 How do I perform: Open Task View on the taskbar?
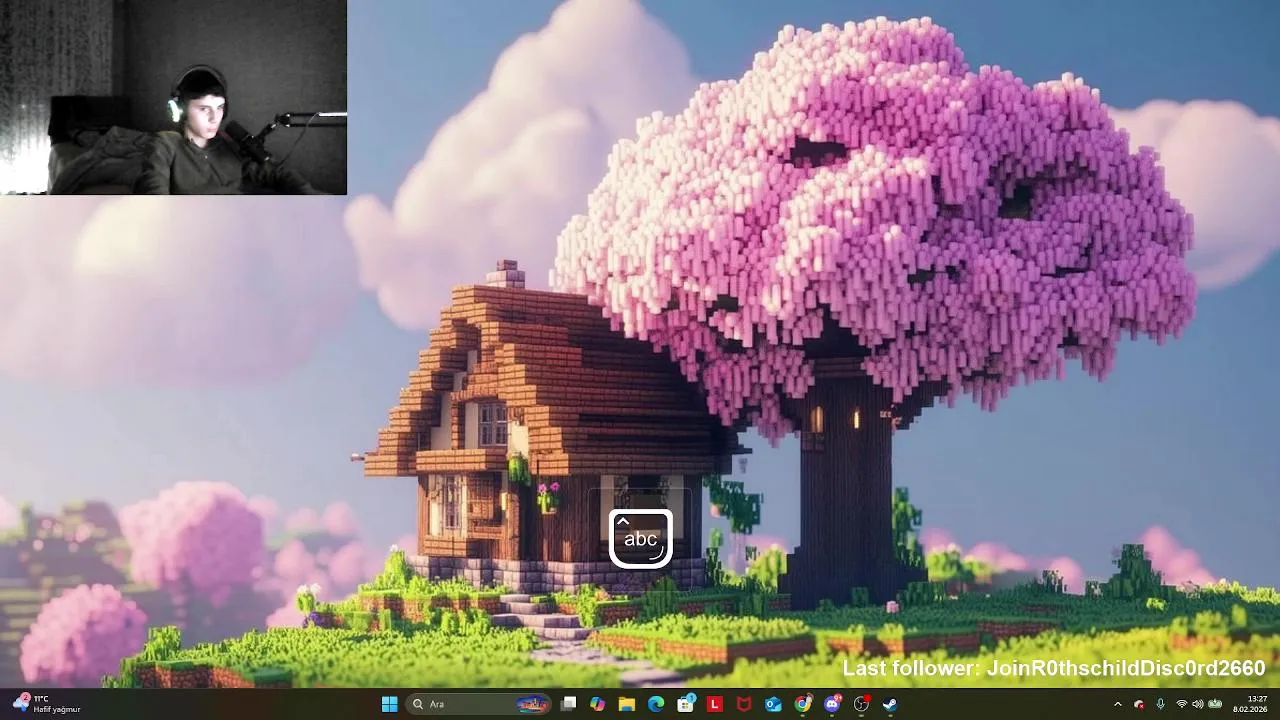[568, 704]
